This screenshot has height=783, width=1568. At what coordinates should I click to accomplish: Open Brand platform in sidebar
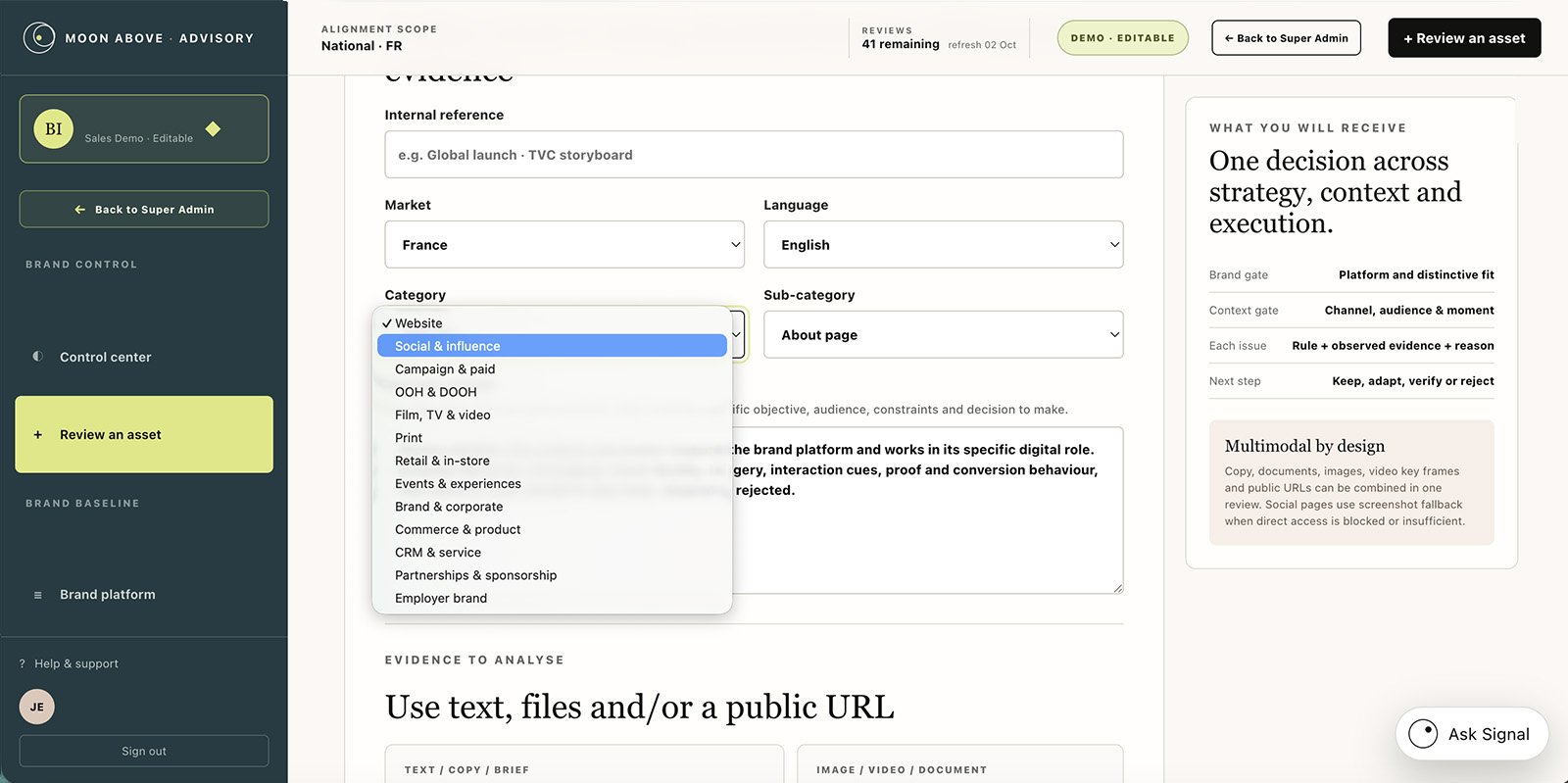point(144,595)
